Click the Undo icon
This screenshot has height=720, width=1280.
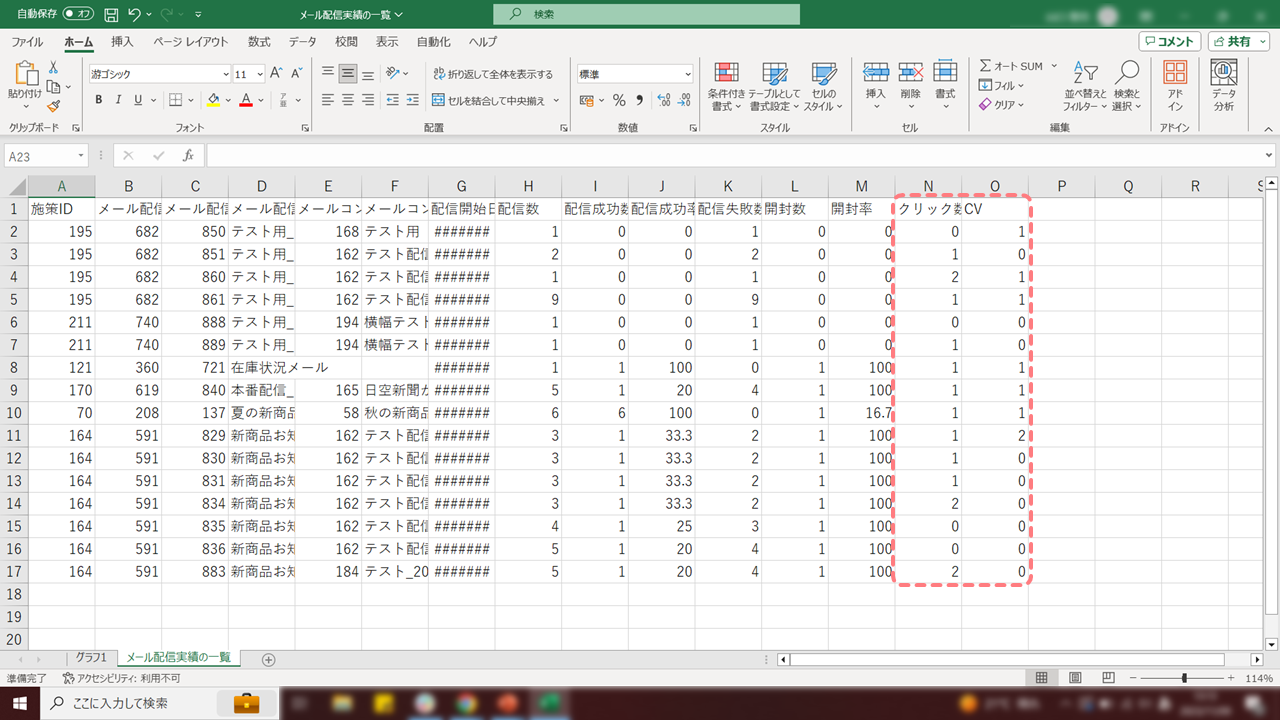pos(135,15)
